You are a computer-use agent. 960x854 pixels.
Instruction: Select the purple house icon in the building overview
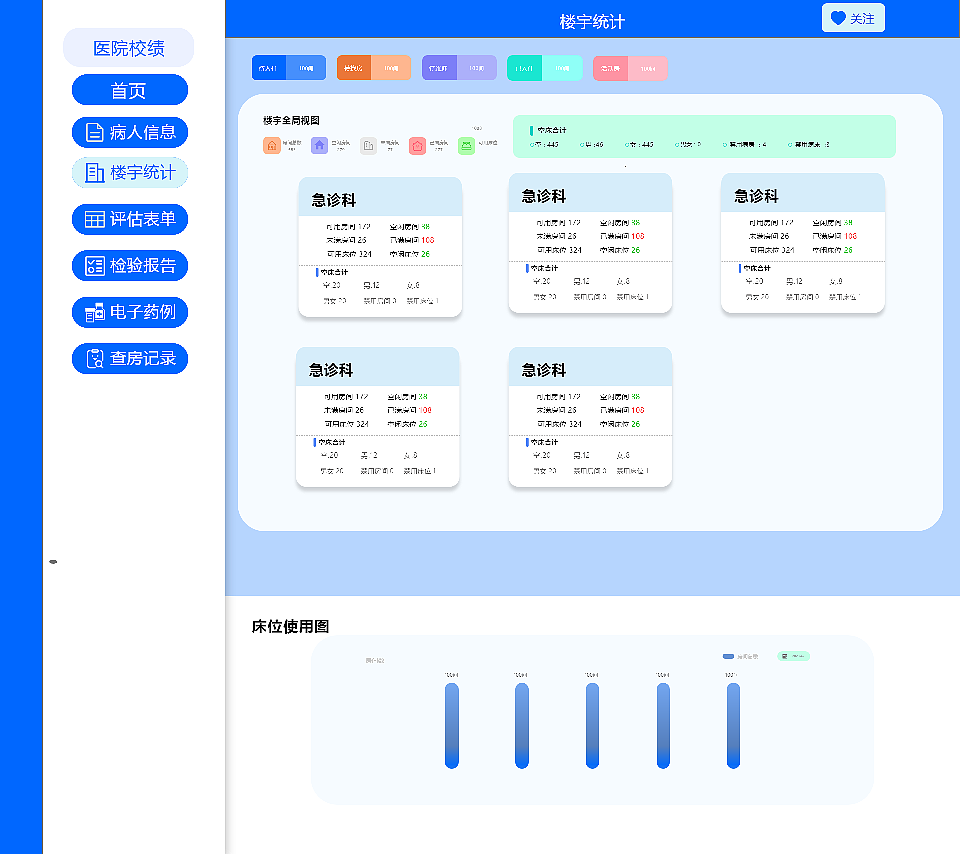pos(319,144)
